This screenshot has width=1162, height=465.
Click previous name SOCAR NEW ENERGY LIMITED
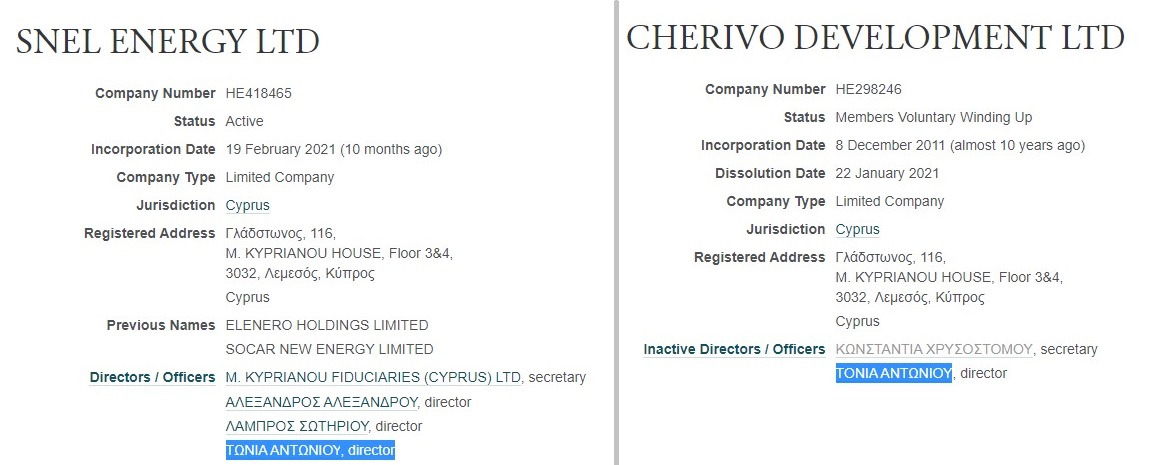(330, 349)
